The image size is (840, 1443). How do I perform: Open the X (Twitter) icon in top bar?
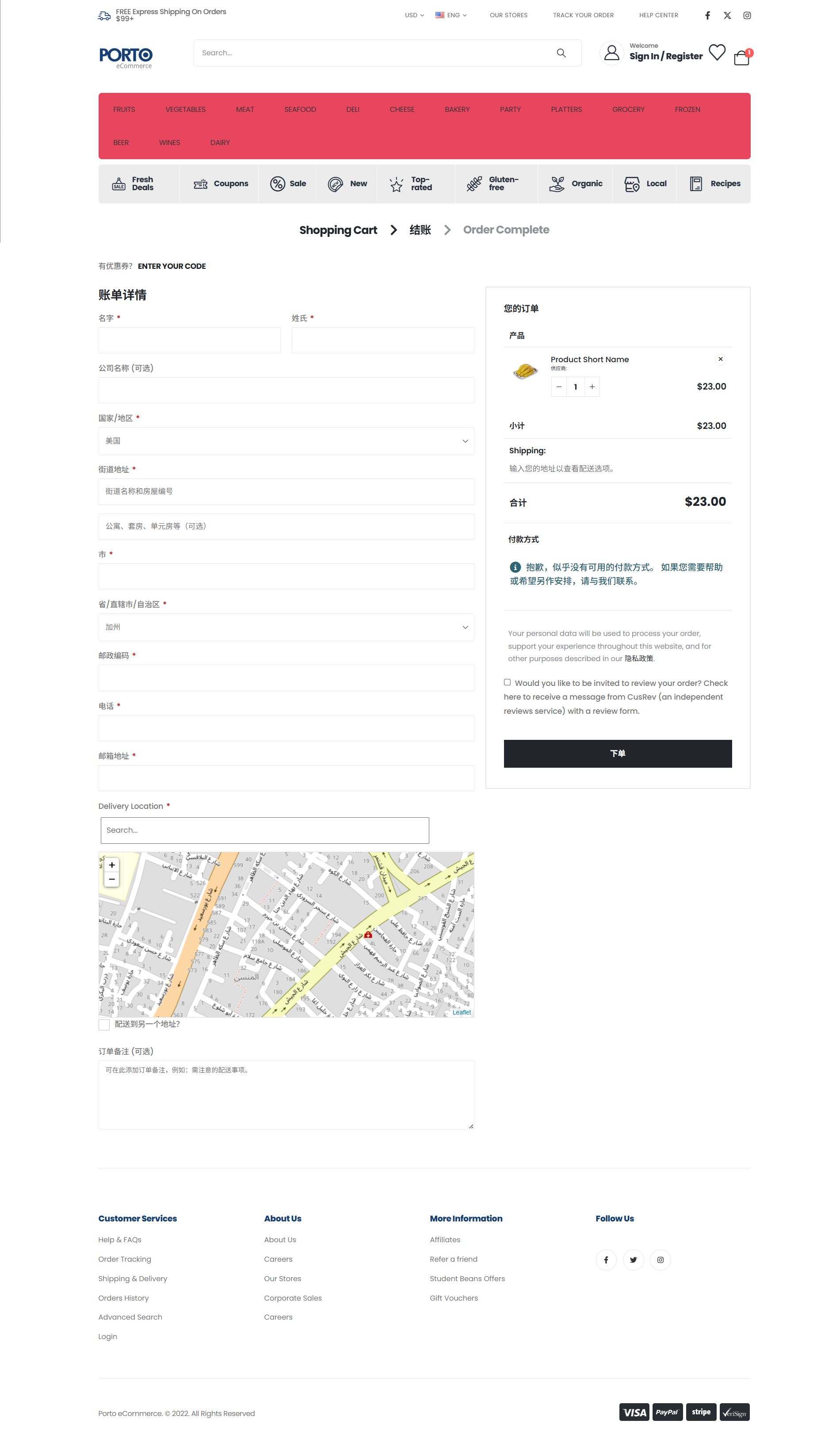click(x=727, y=15)
